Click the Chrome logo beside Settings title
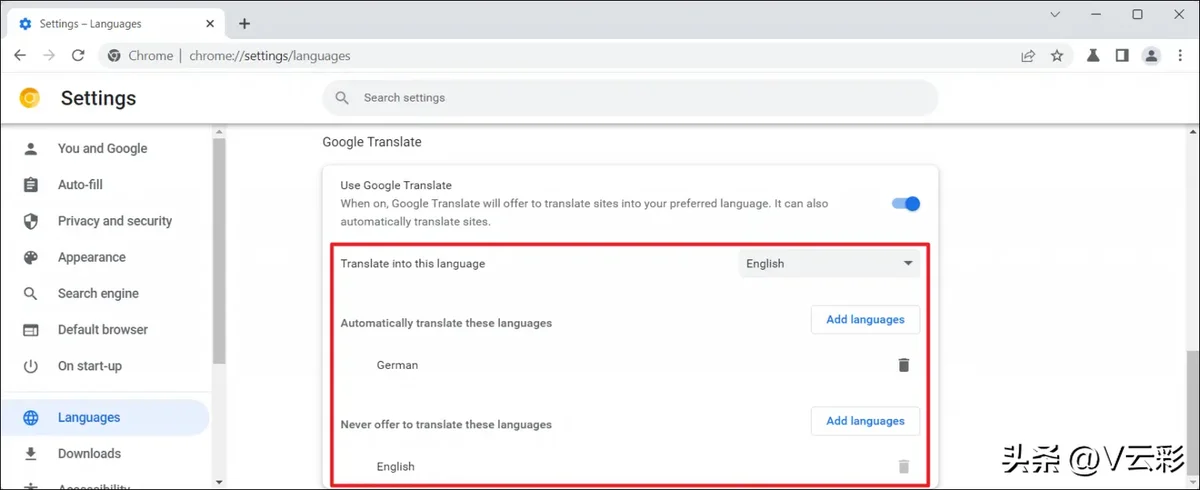Viewport: 1200px width, 490px height. coord(30,98)
